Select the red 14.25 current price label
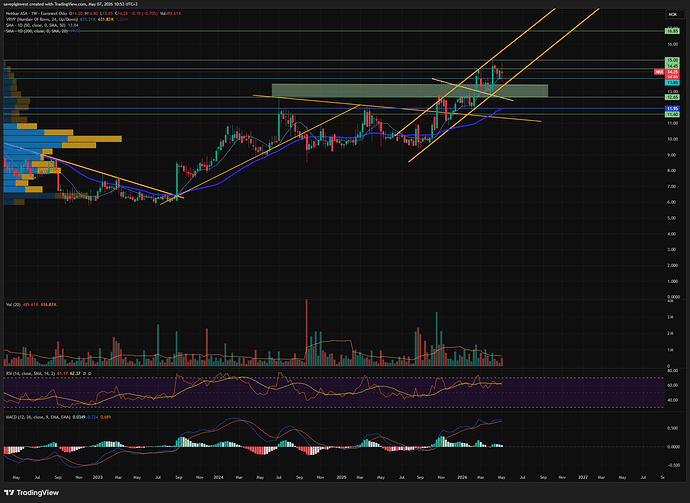 pyautogui.click(x=672, y=72)
